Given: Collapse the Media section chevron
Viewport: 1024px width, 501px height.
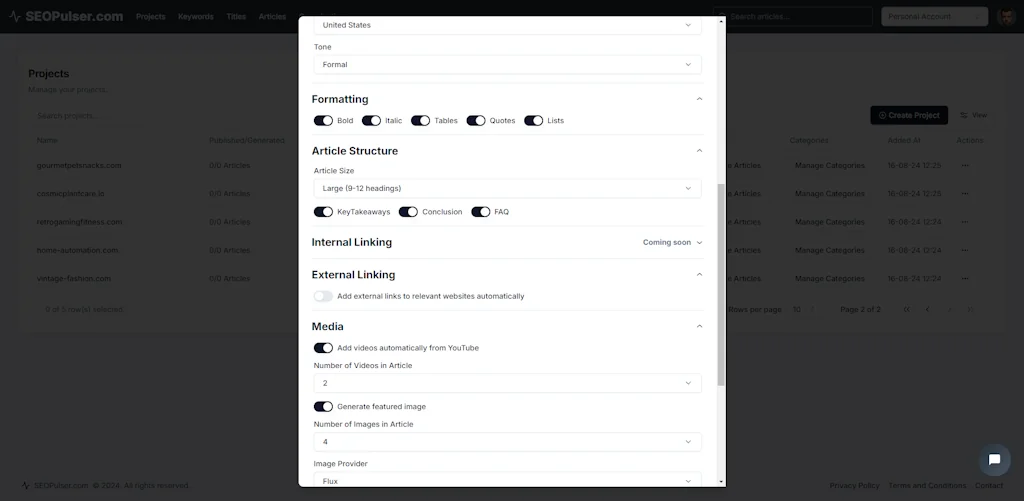Looking at the screenshot, I should click(699, 326).
